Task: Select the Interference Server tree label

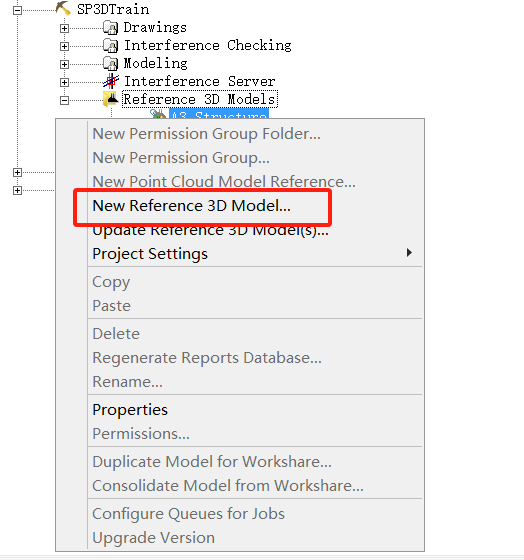Action: pyautogui.click(x=199, y=81)
